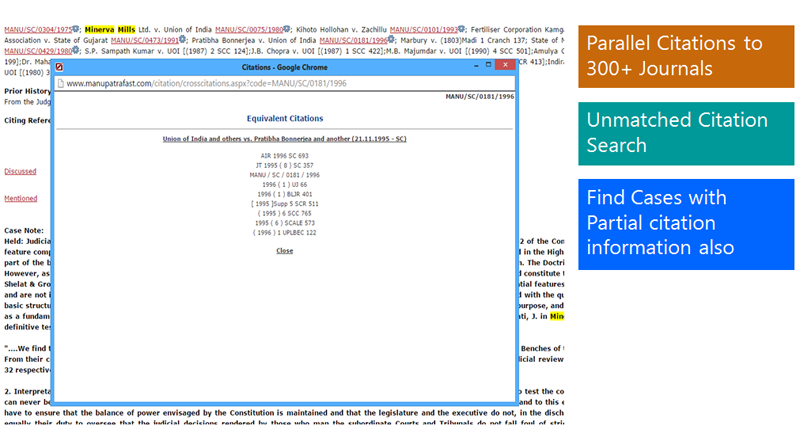800x445 pixels.
Task: Maximize the Citations Chrome popup window
Action: tap(487, 65)
